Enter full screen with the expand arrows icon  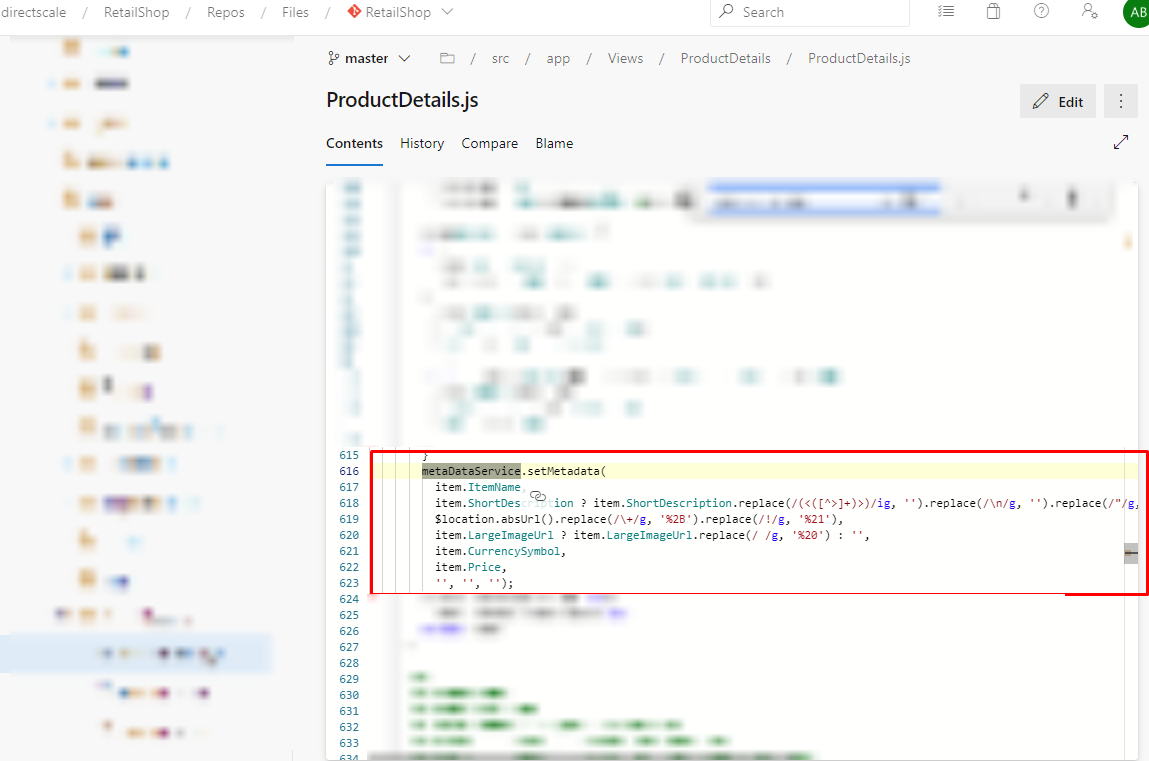click(1121, 143)
